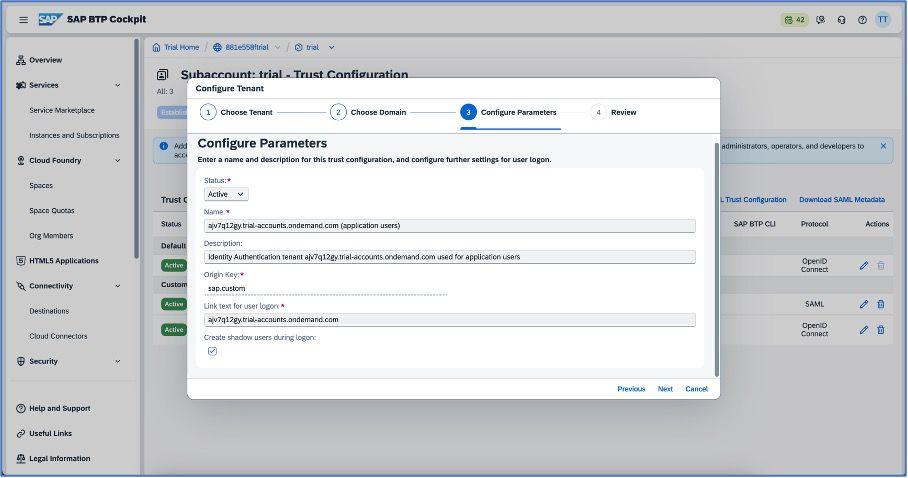
Task: Collapse the Services sidebar section
Action: [x=118, y=85]
